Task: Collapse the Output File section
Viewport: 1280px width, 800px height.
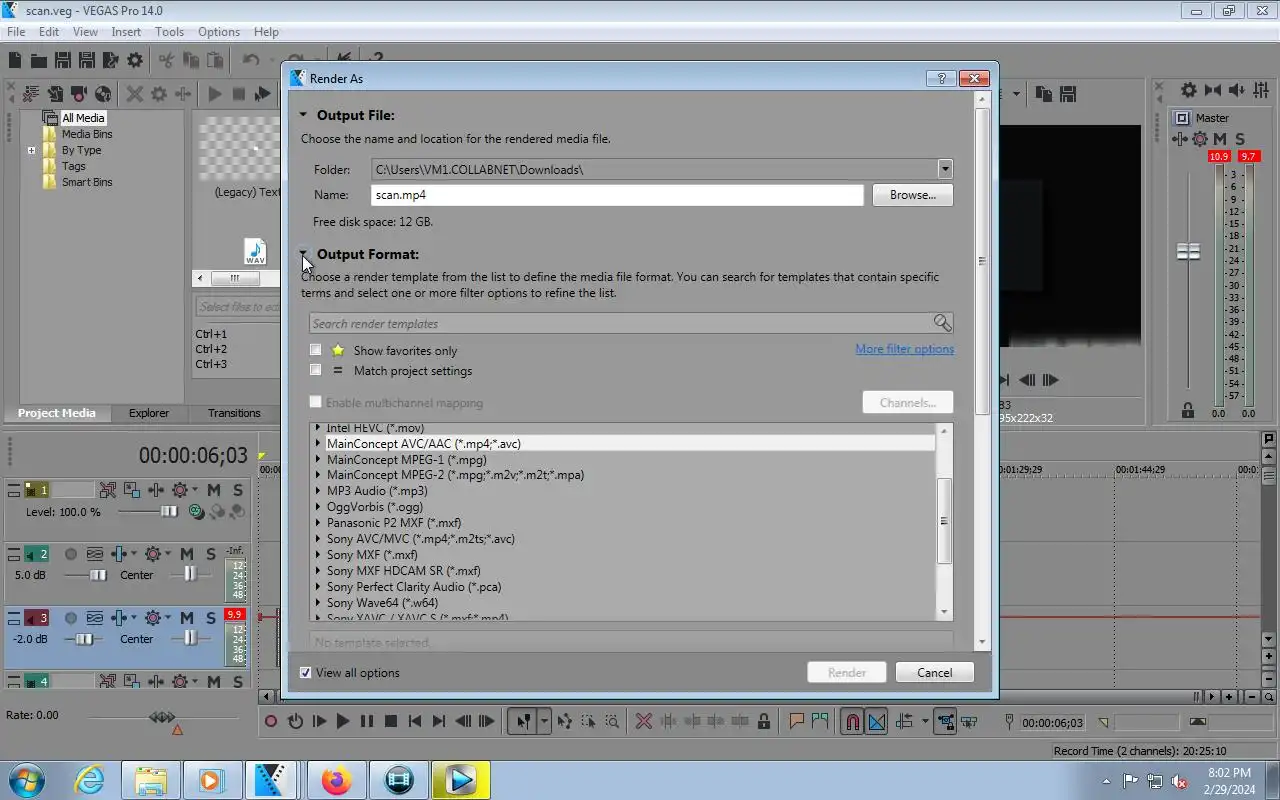Action: tap(303, 115)
